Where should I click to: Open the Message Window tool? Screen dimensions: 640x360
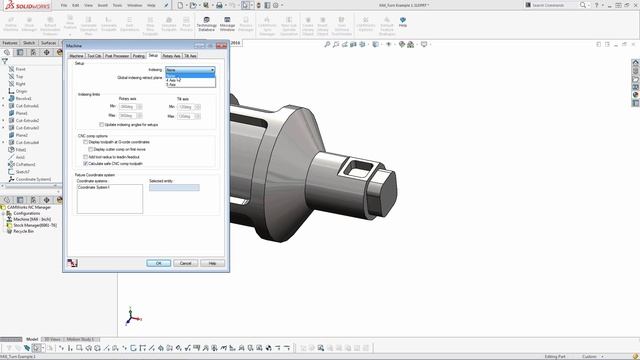[227, 24]
